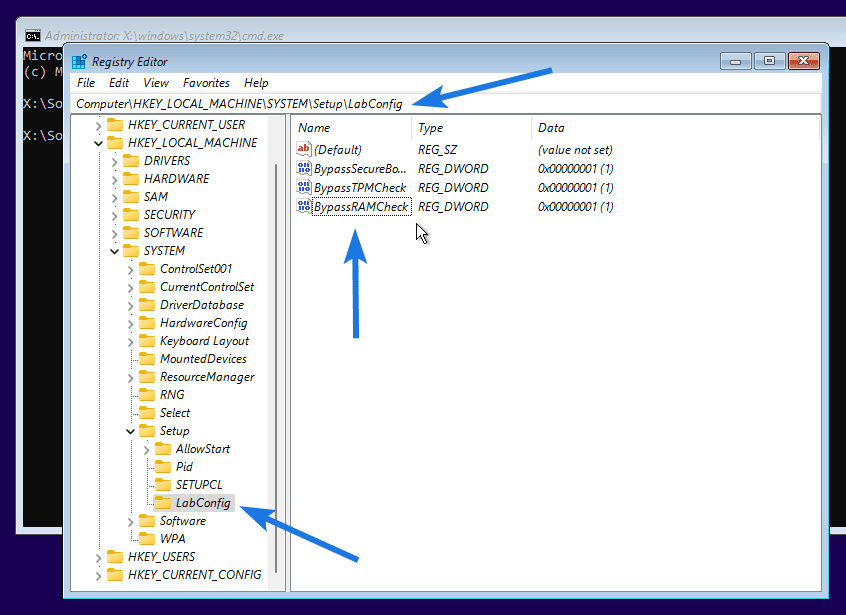Open the Edit menu
Image resolution: width=846 pixels, height=615 pixels.
[119, 83]
